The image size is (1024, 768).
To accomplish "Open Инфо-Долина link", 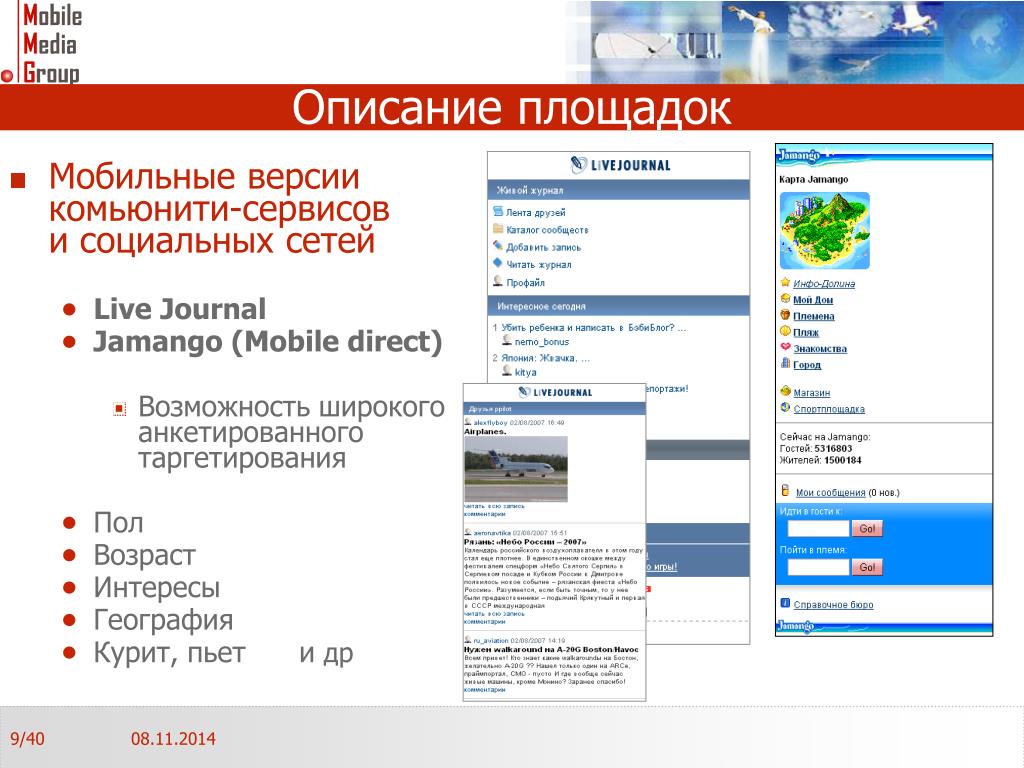I will click(x=824, y=283).
